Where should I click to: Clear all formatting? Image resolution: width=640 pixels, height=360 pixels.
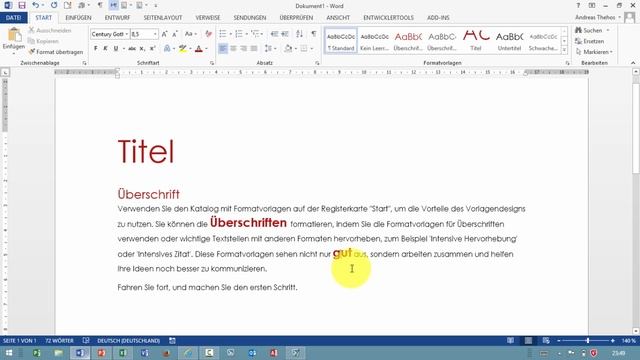[x=208, y=34]
